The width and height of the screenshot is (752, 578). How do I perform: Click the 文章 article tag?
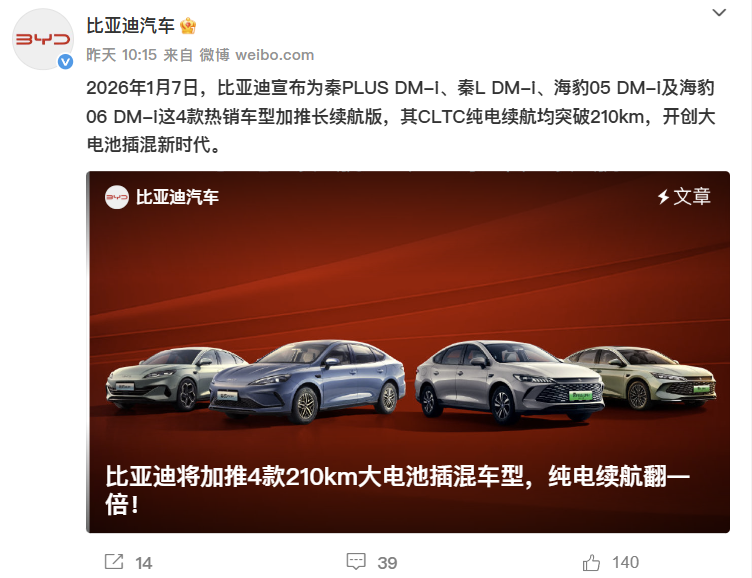692,197
